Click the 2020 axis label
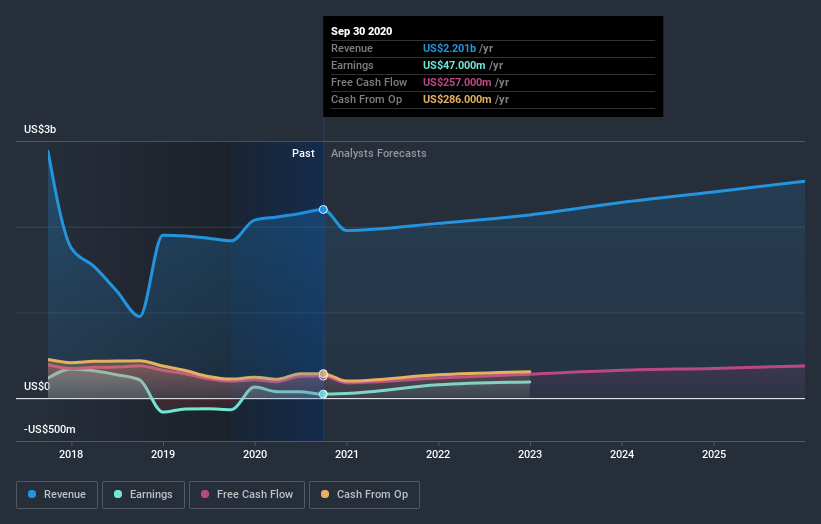 click(255, 454)
